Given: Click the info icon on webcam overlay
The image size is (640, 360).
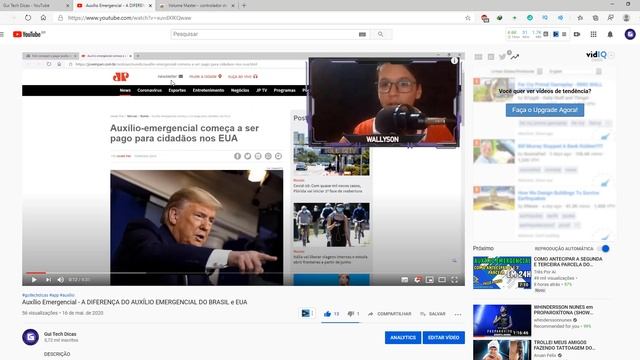Looking at the screenshot, I should [454, 61].
